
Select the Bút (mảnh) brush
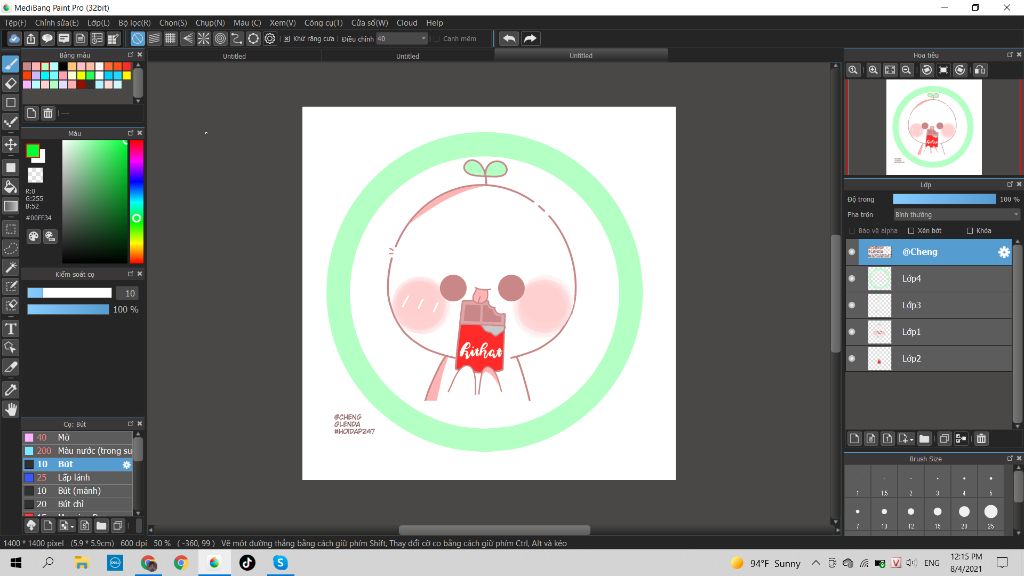pos(78,491)
